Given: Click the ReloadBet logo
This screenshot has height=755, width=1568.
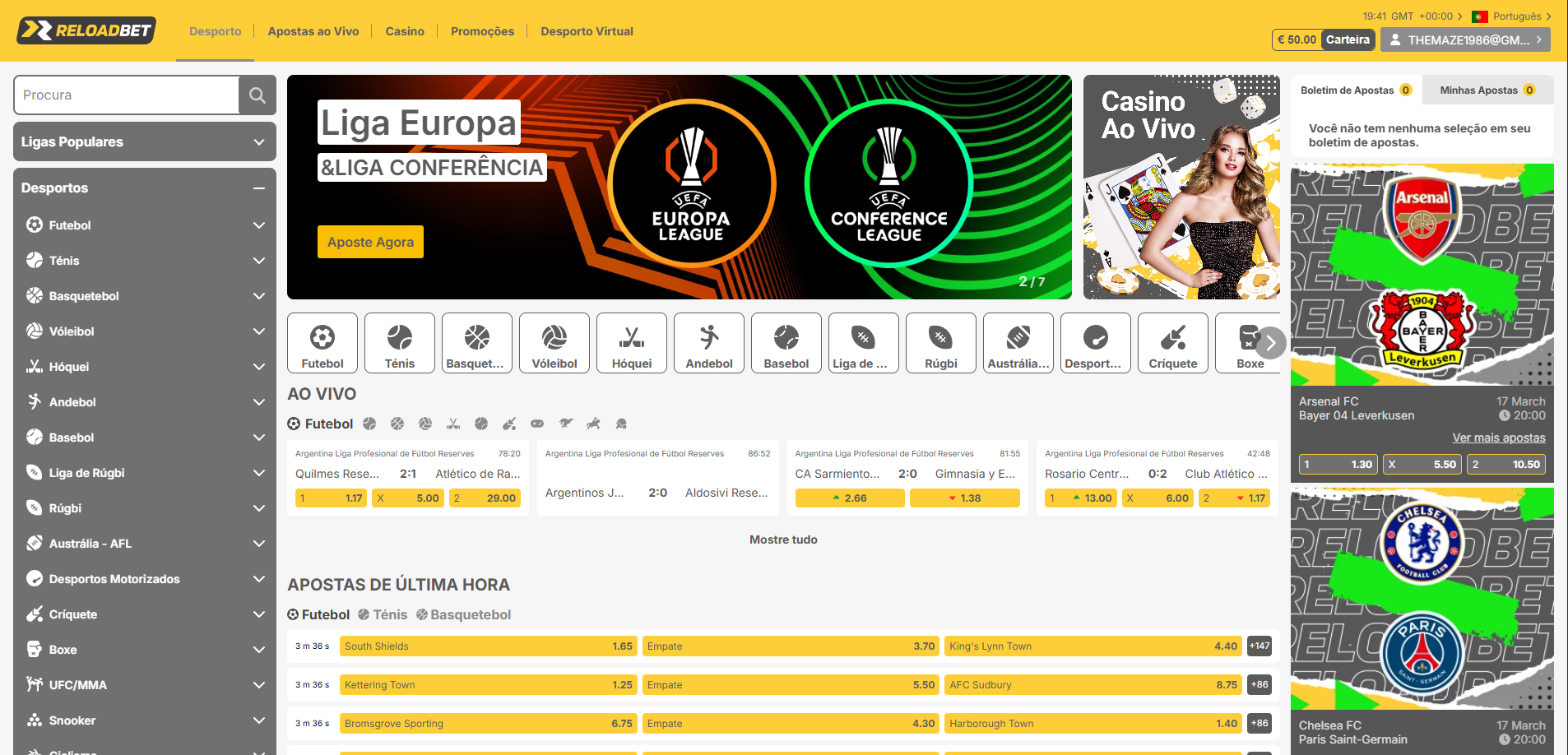Looking at the screenshot, I should coord(86,30).
